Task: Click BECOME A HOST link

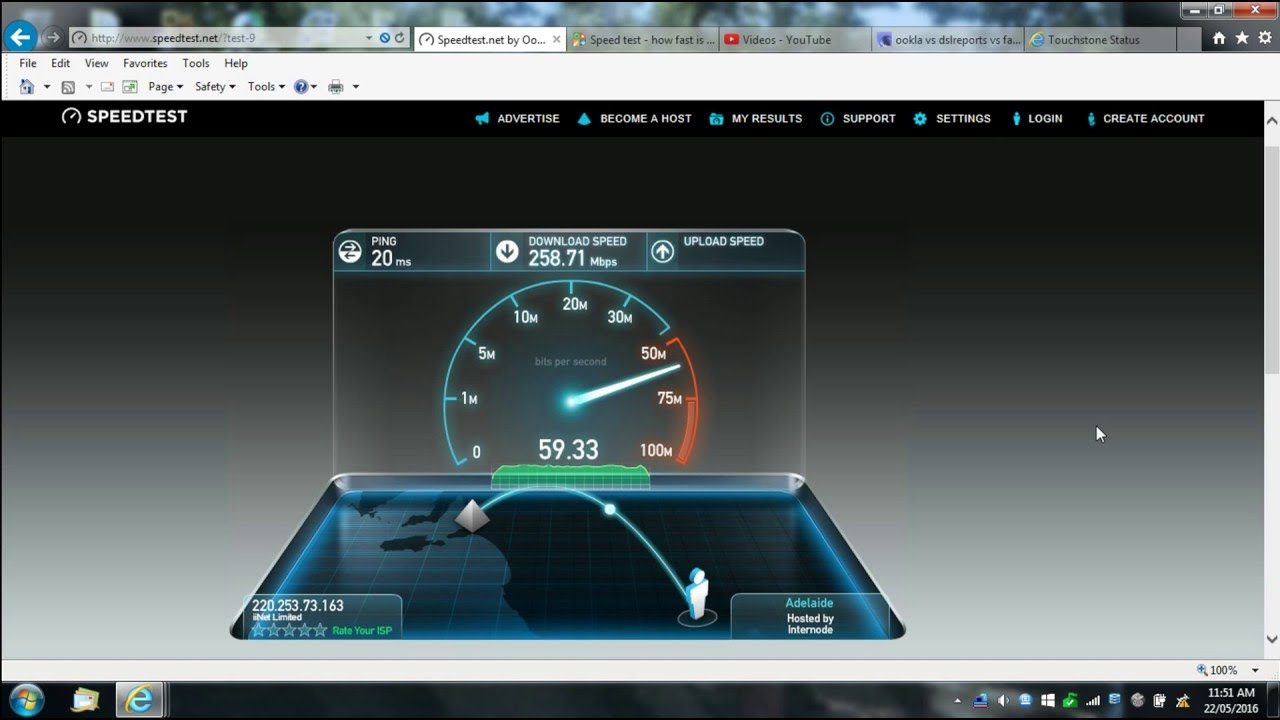Action: click(x=635, y=118)
